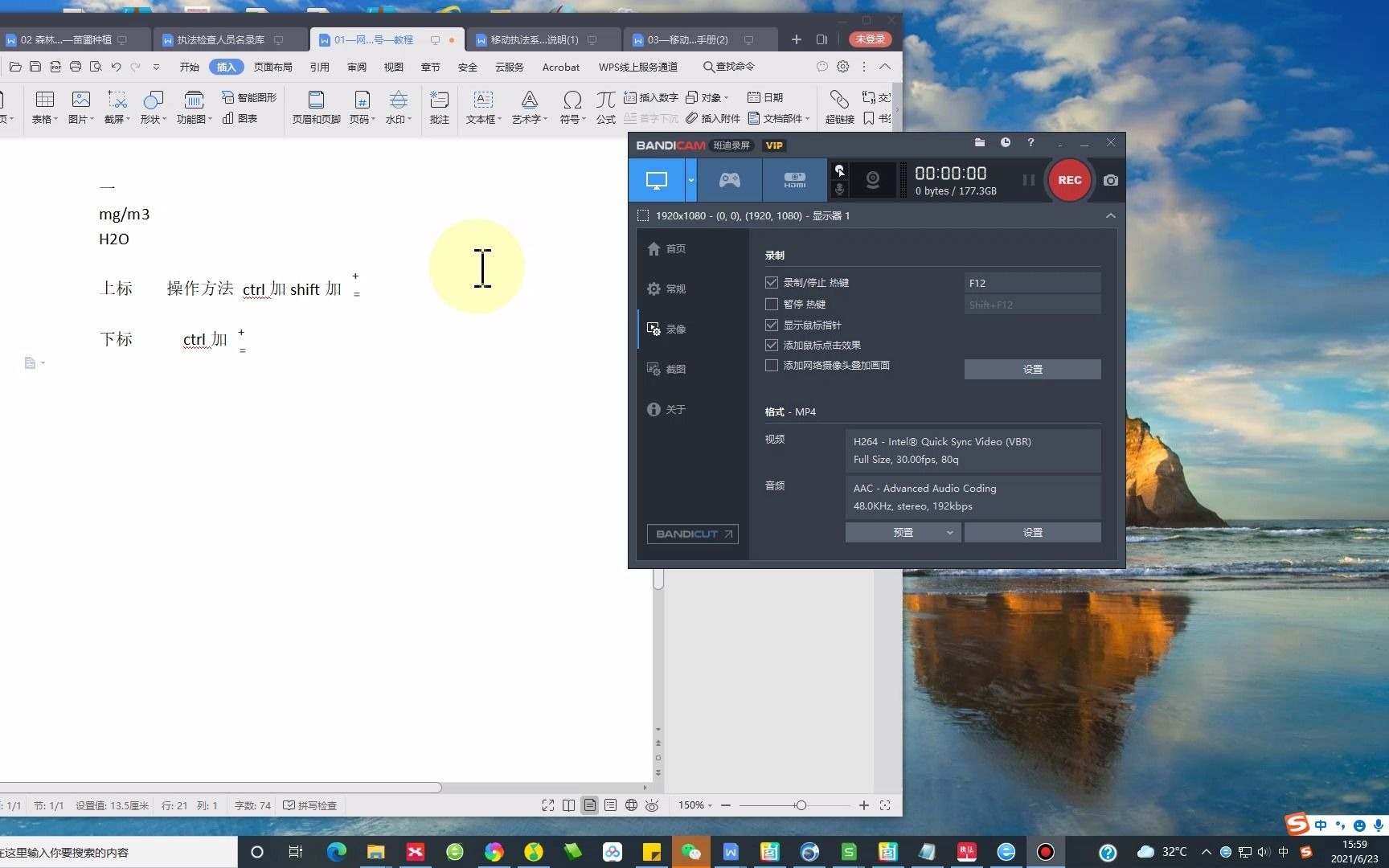Open the 艺术字 word art dropdown
The height and width of the screenshot is (868, 1389).
point(529,108)
